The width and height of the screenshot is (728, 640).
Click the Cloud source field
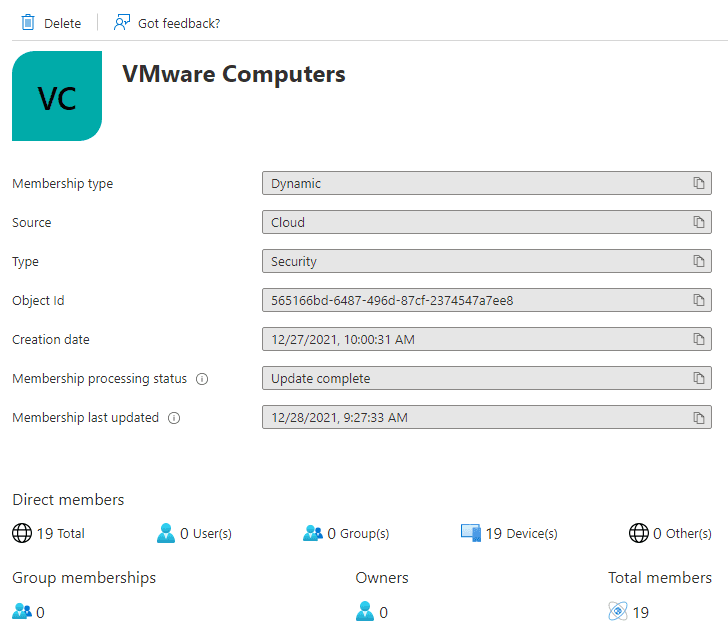(487, 222)
